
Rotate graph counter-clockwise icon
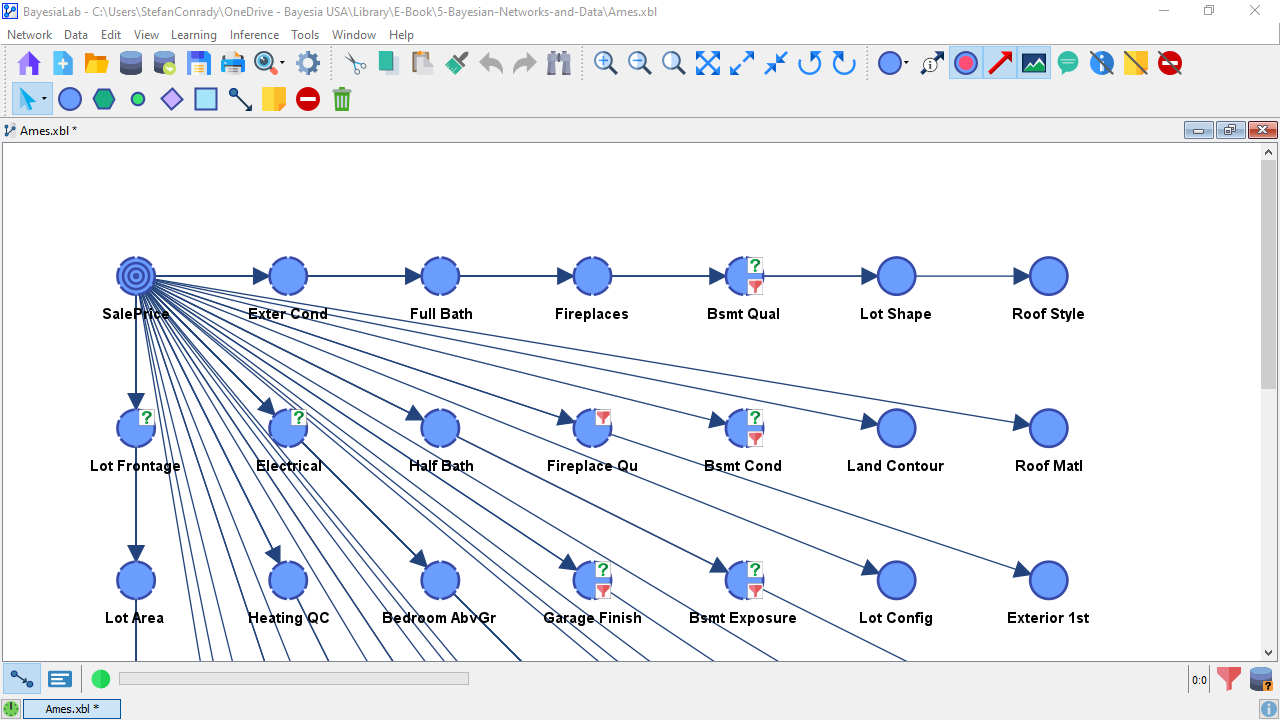click(x=810, y=64)
